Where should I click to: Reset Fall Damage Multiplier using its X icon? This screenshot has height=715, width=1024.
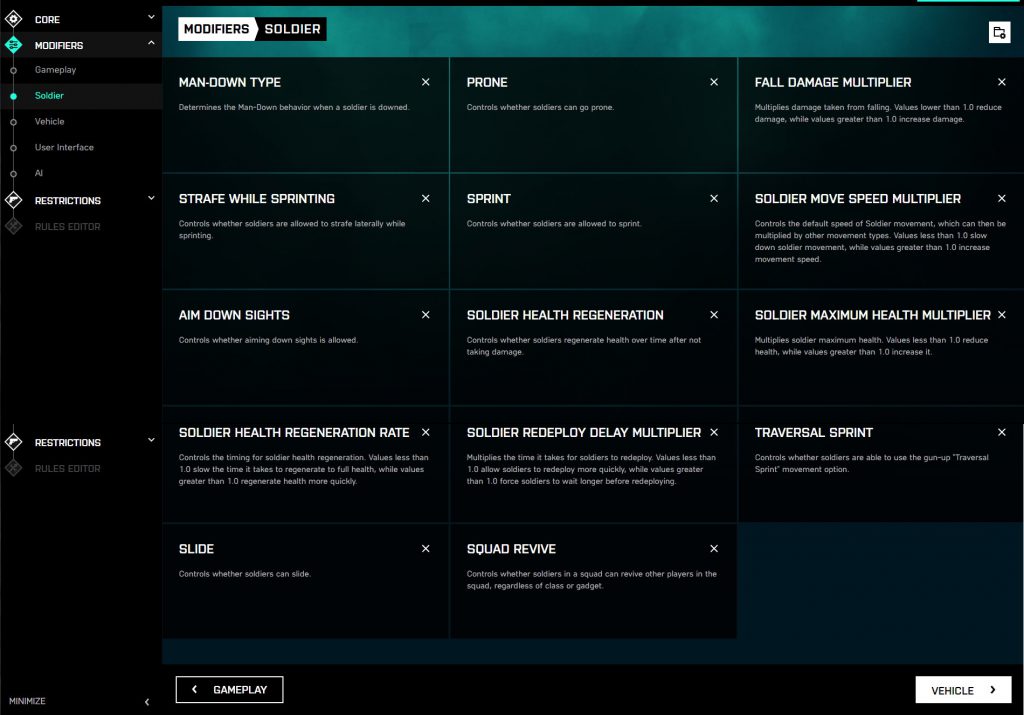(1002, 82)
